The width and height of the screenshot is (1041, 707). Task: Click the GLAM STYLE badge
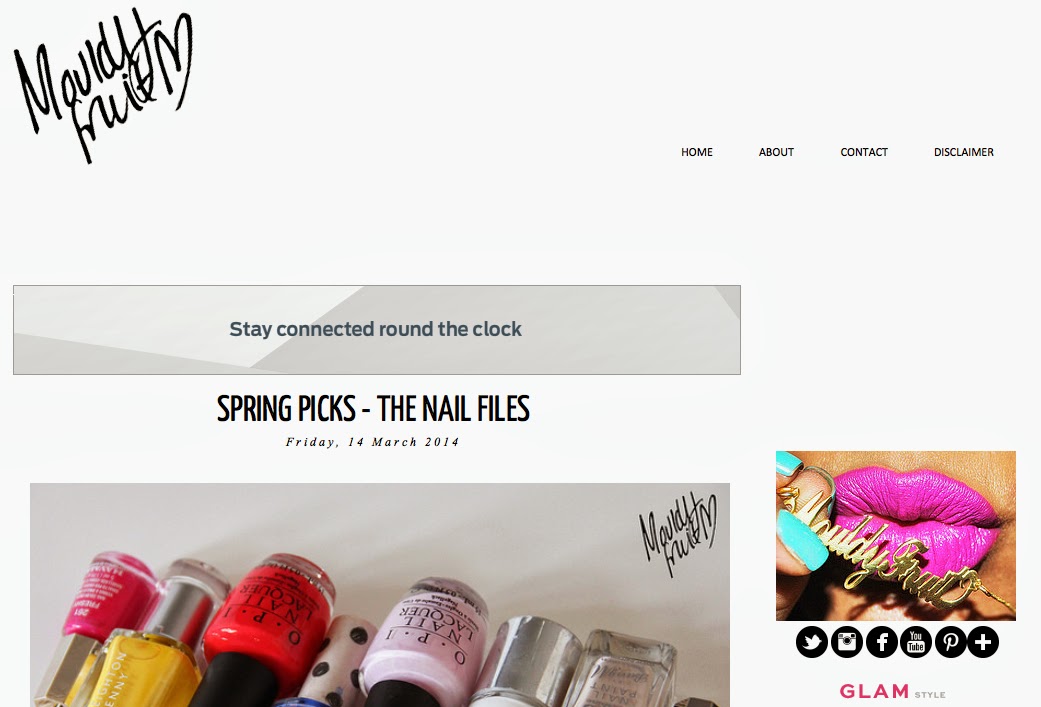[x=892, y=692]
